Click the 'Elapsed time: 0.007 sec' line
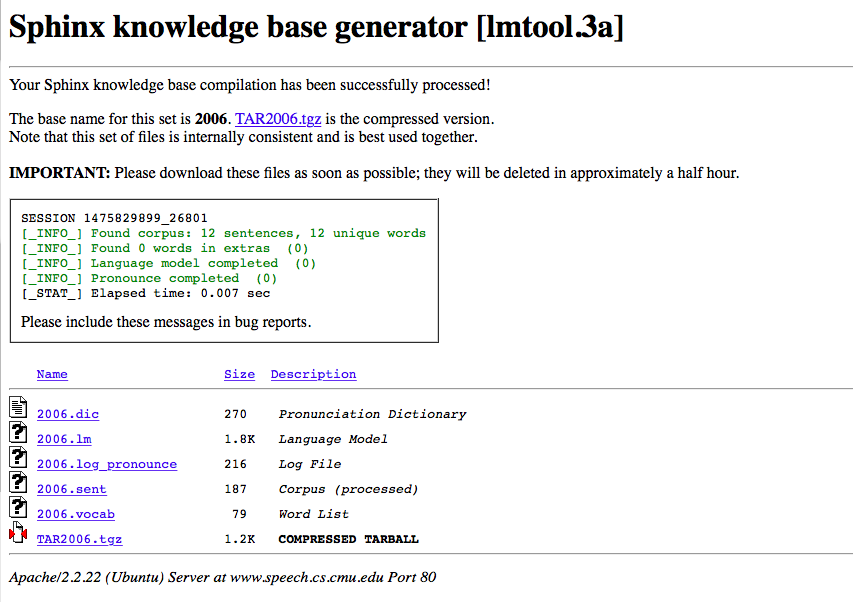Image resolution: width=853 pixels, height=602 pixels. click(146, 294)
